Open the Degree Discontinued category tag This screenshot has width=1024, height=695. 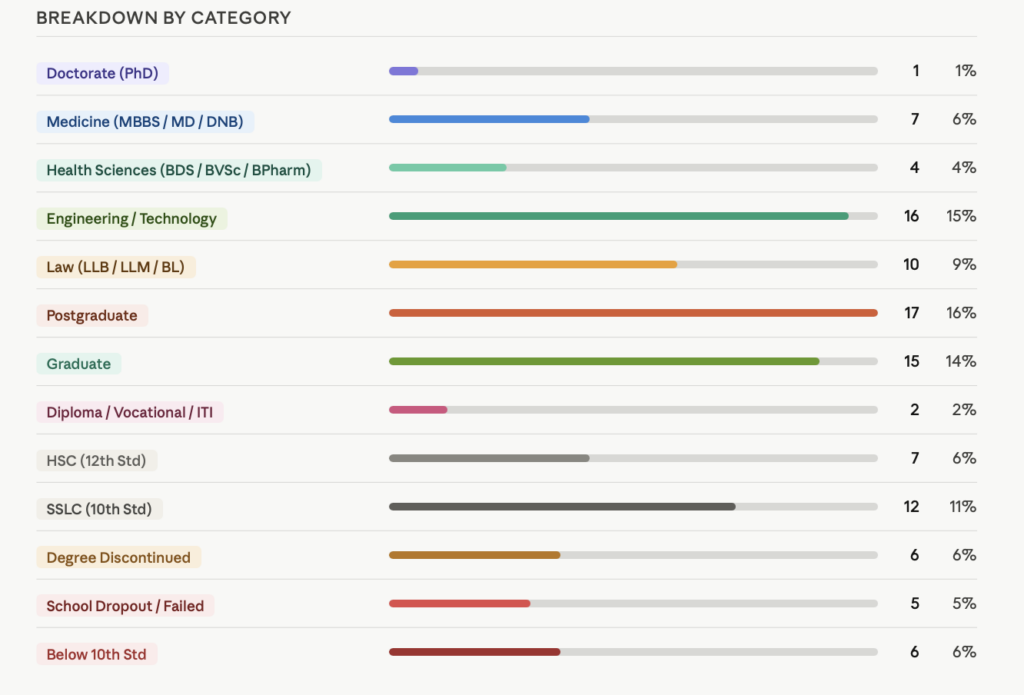click(119, 557)
